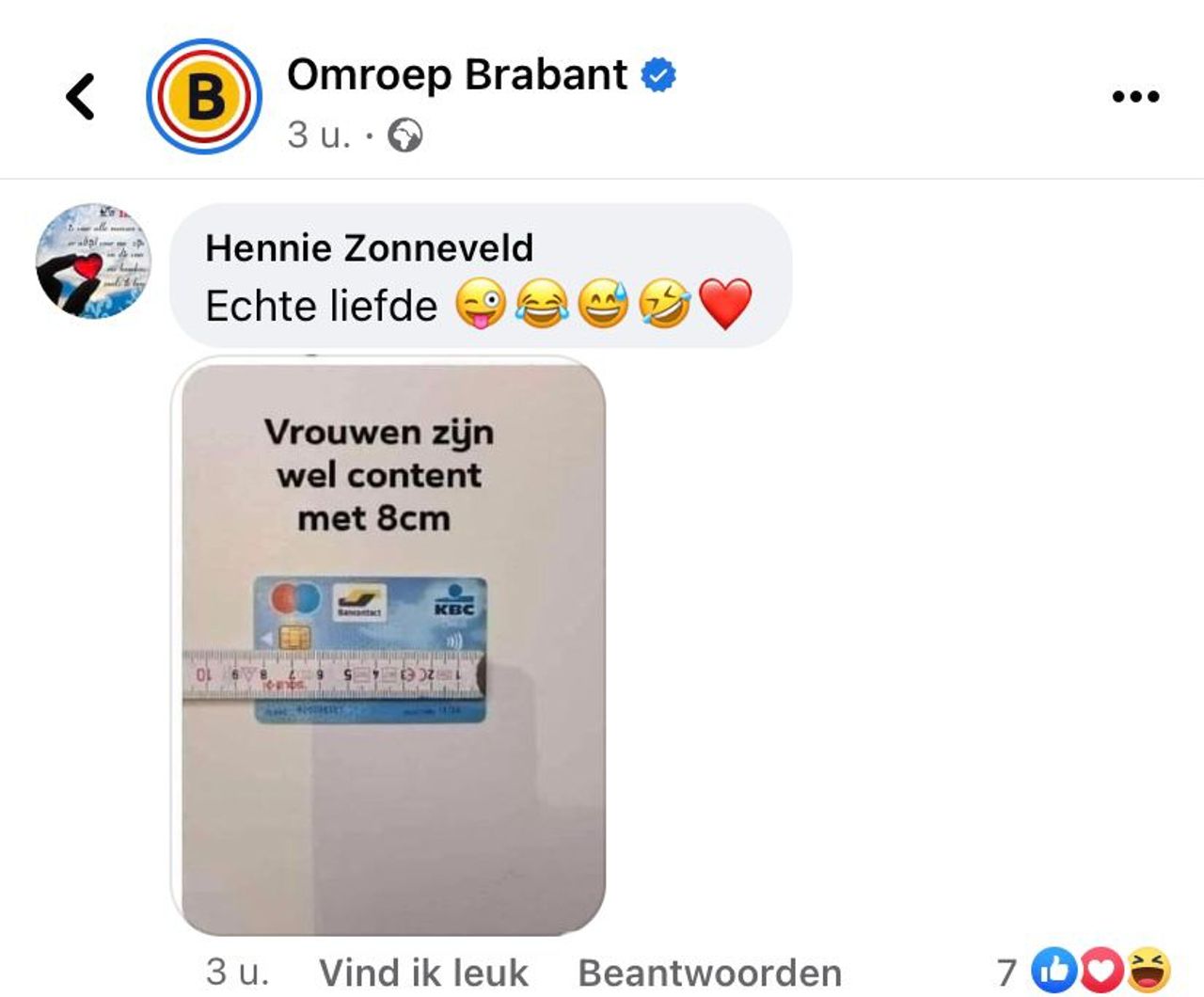This screenshot has height=997, width=1204.
Task: Click the blue verified badge icon
Action: click(658, 74)
